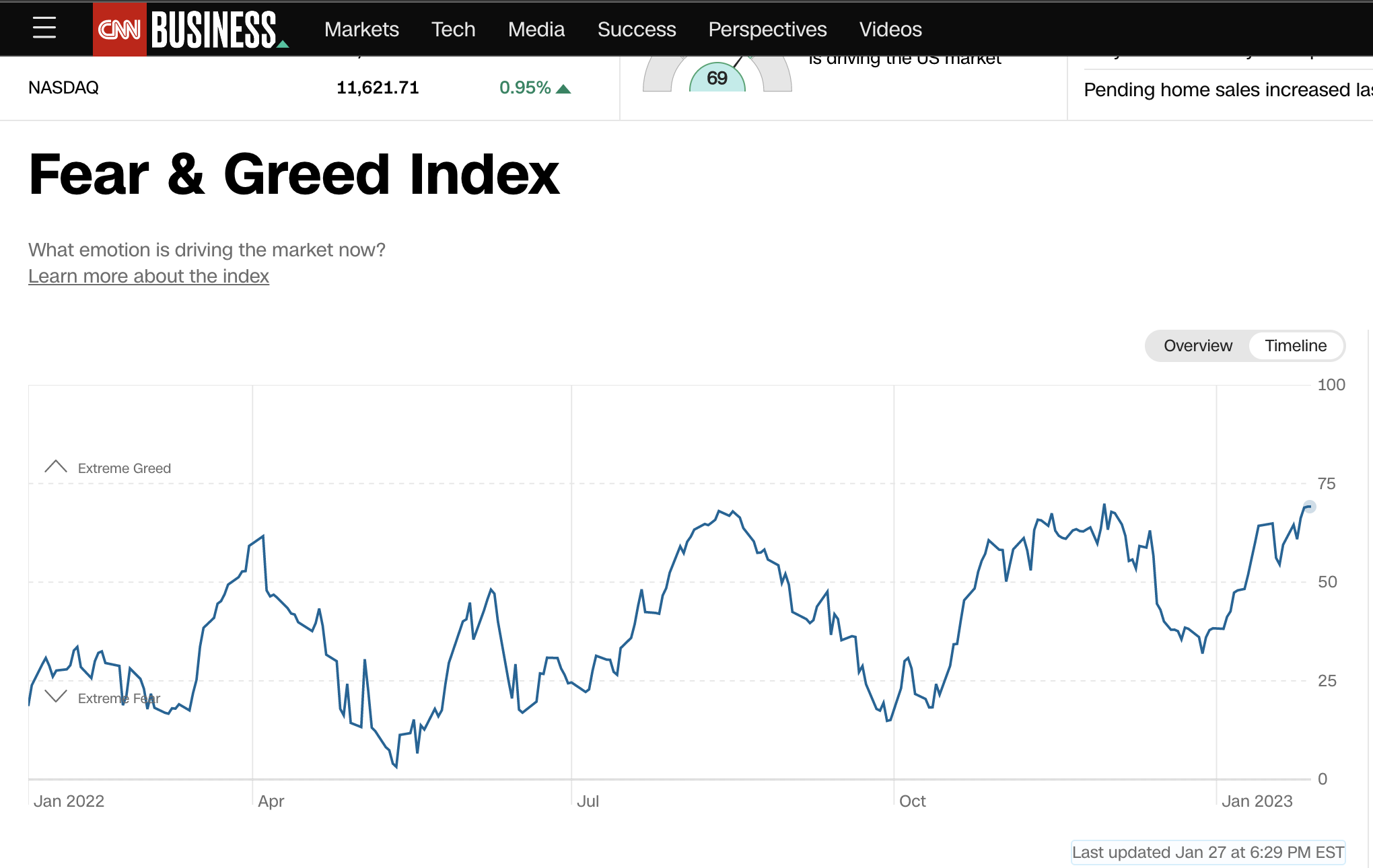
Task: Click the 100 y-axis value
Action: pyautogui.click(x=1331, y=385)
